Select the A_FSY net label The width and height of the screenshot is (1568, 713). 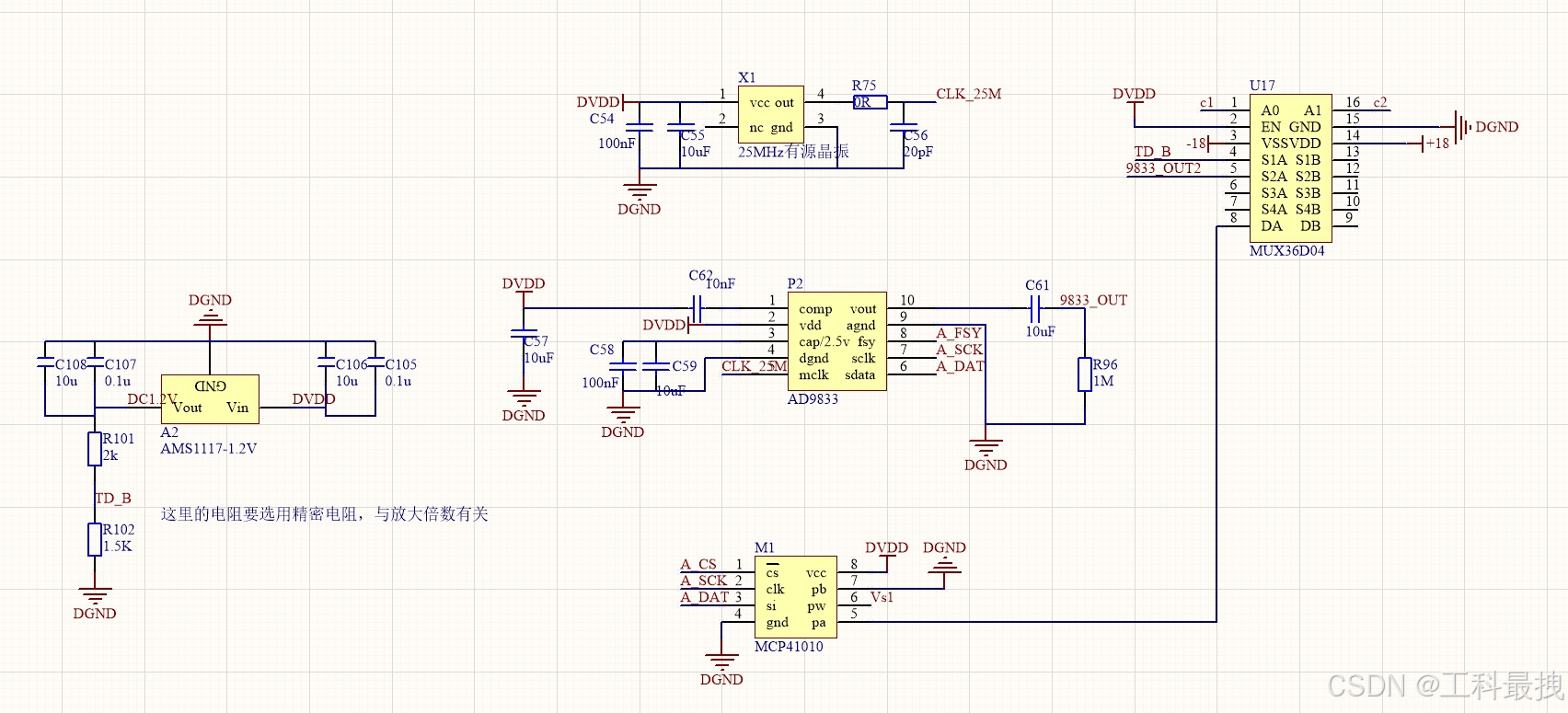pyautogui.click(x=959, y=333)
